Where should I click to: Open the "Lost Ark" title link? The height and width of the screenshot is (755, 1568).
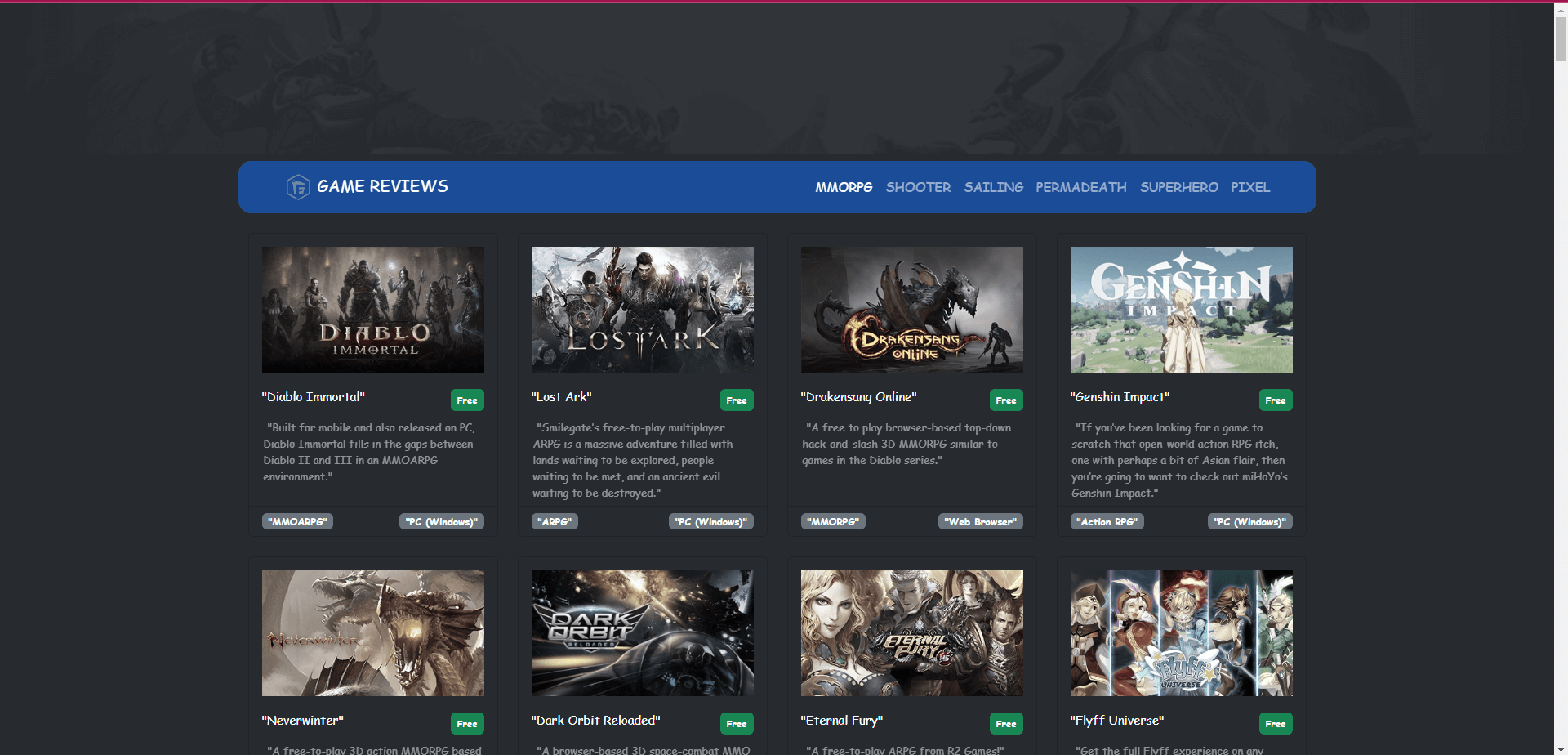click(x=562, y=397)
